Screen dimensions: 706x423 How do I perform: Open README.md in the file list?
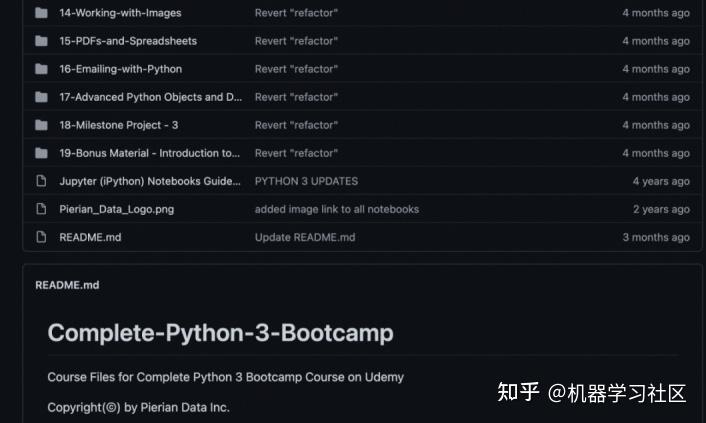tap(90, 237)
